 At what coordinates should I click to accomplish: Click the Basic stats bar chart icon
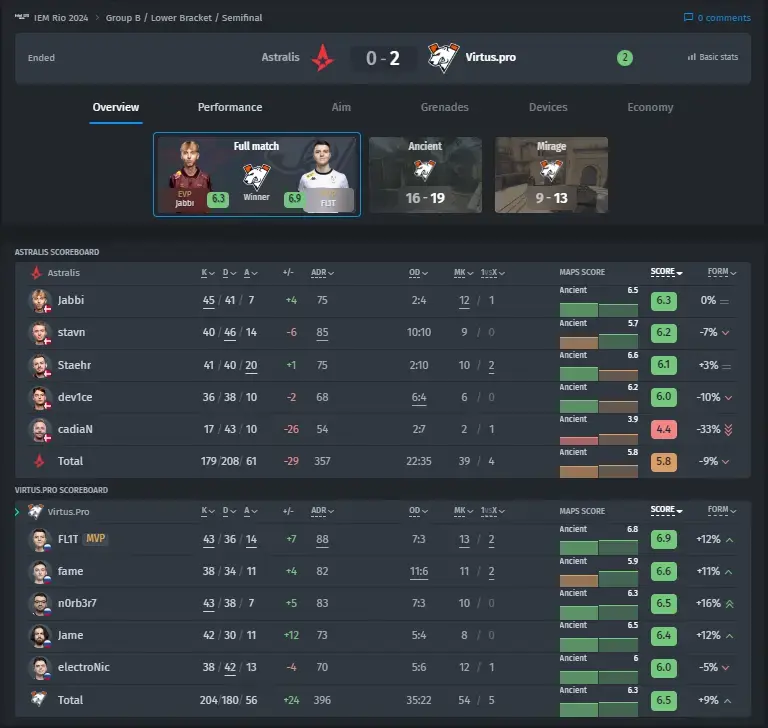692,57
